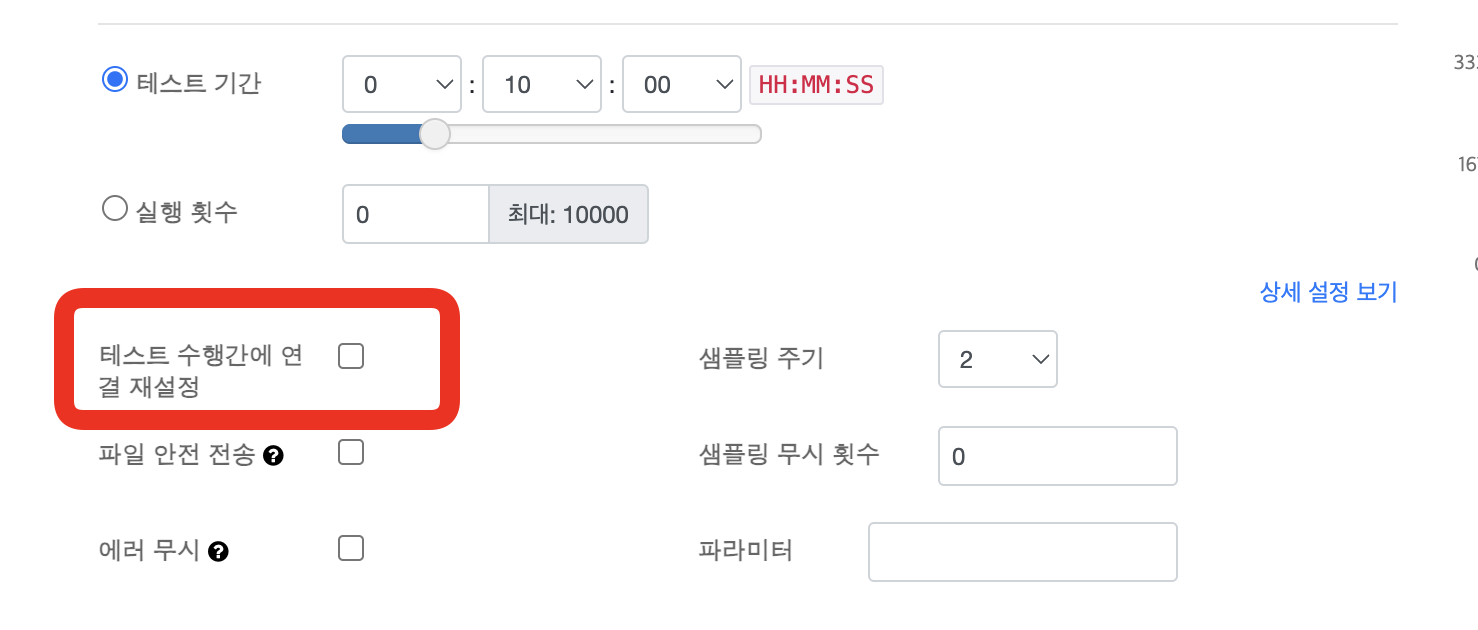1478x630 pixels.
Task: Expand the seconds dropdown showing 00
Action: click(681, 84)
